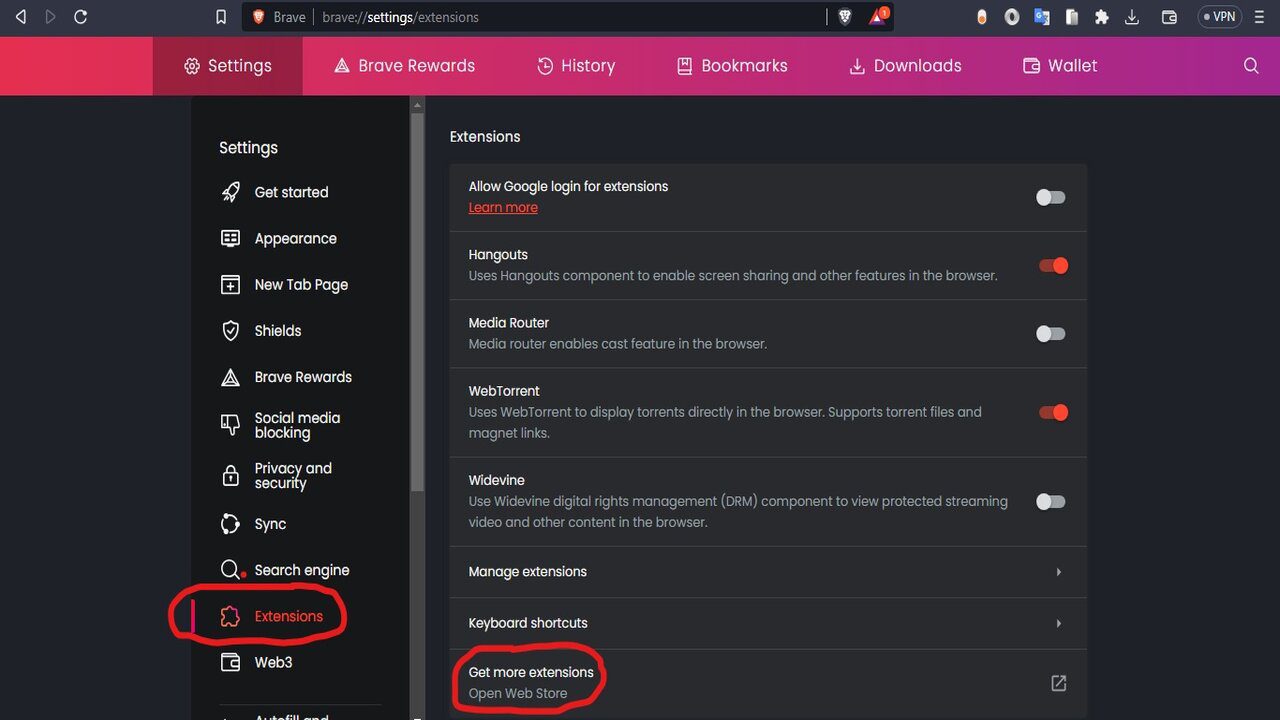Switch to the History tab
The image size is (1280, 720).
(x=576, y=66)
